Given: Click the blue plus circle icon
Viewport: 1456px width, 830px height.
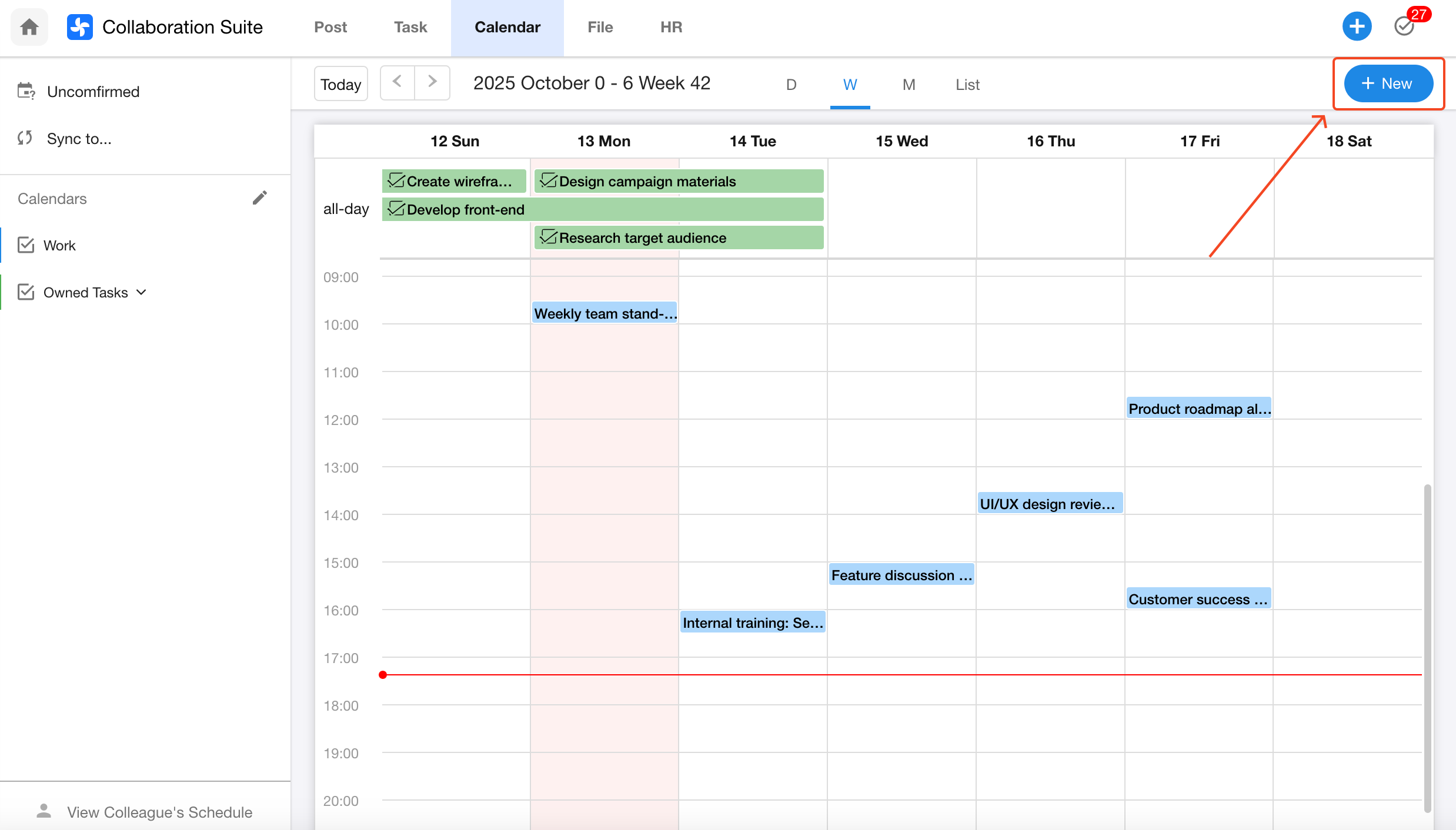Looking at the screenshot, I should pyautogui.click(x=1357, y=26).
